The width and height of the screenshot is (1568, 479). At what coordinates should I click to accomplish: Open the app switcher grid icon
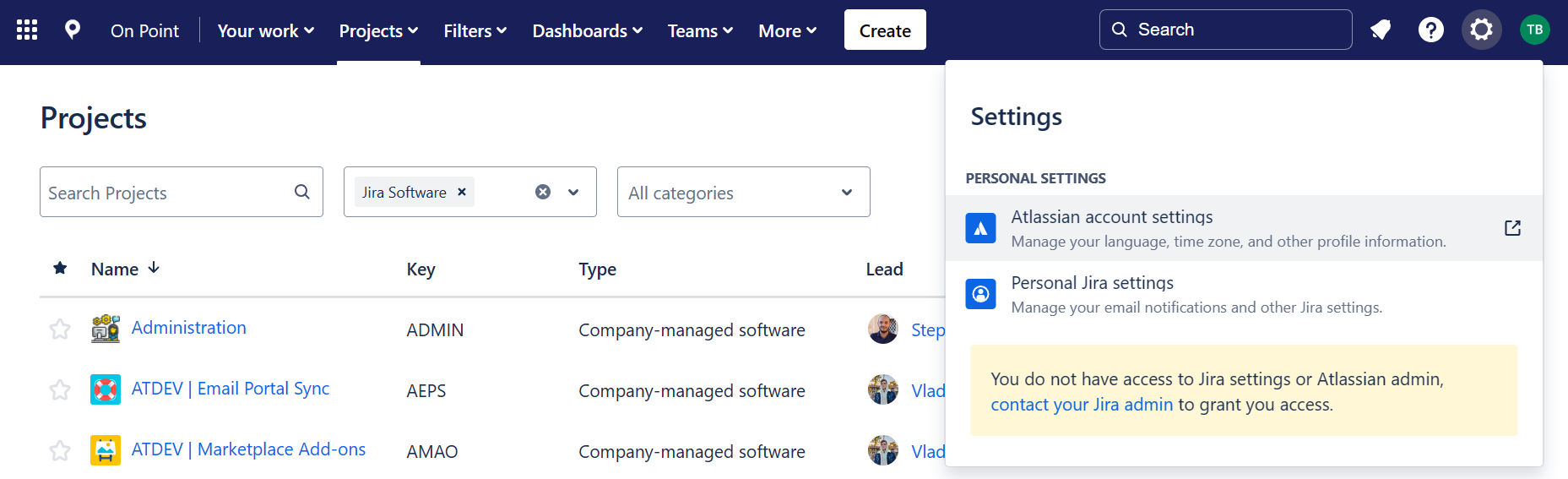point(27,30)
